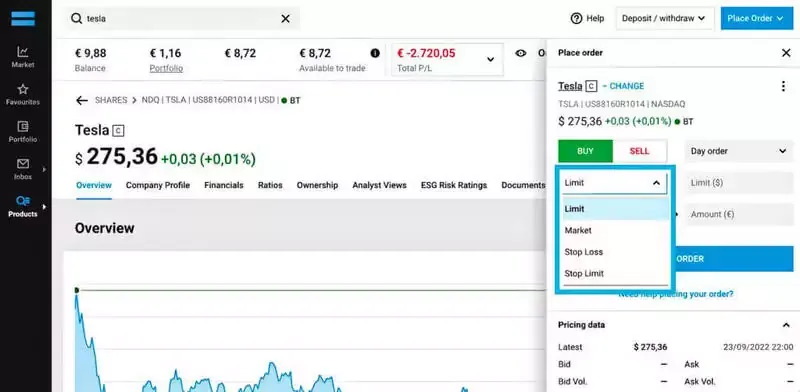
Task: Expand the Total P/L dropdown
Action: coord(490,59)
